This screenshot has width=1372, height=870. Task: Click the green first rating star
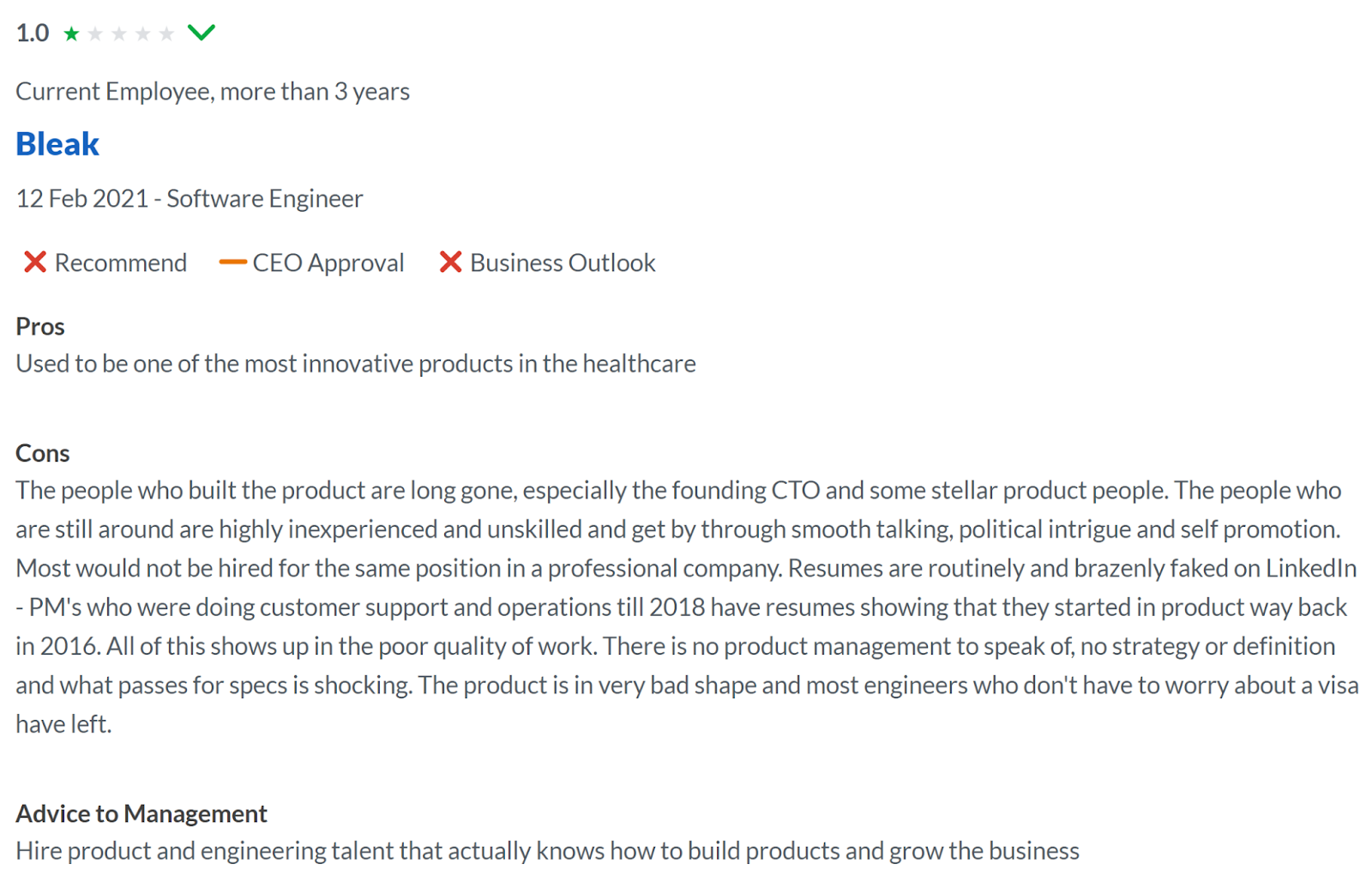click(x=72, y=33)
